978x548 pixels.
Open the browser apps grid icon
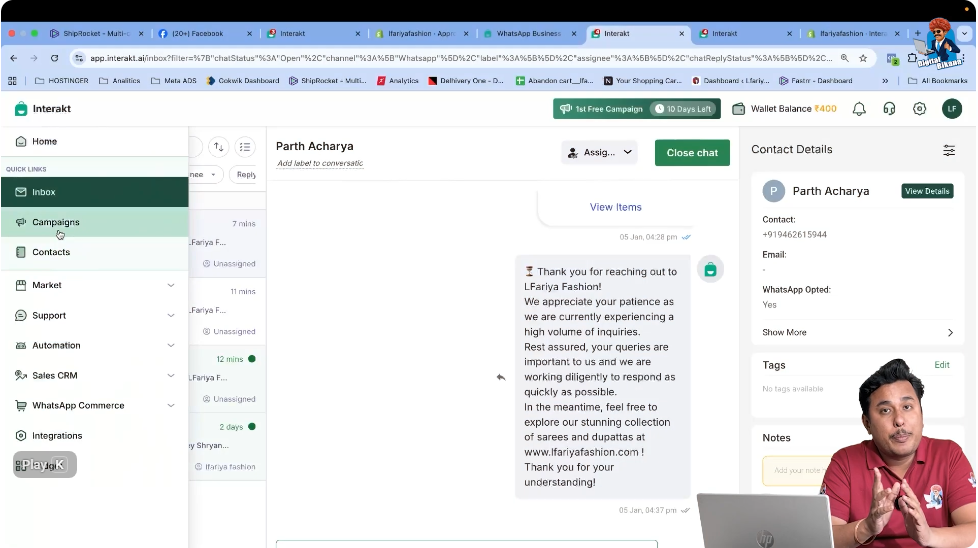(x=12, y=80)
